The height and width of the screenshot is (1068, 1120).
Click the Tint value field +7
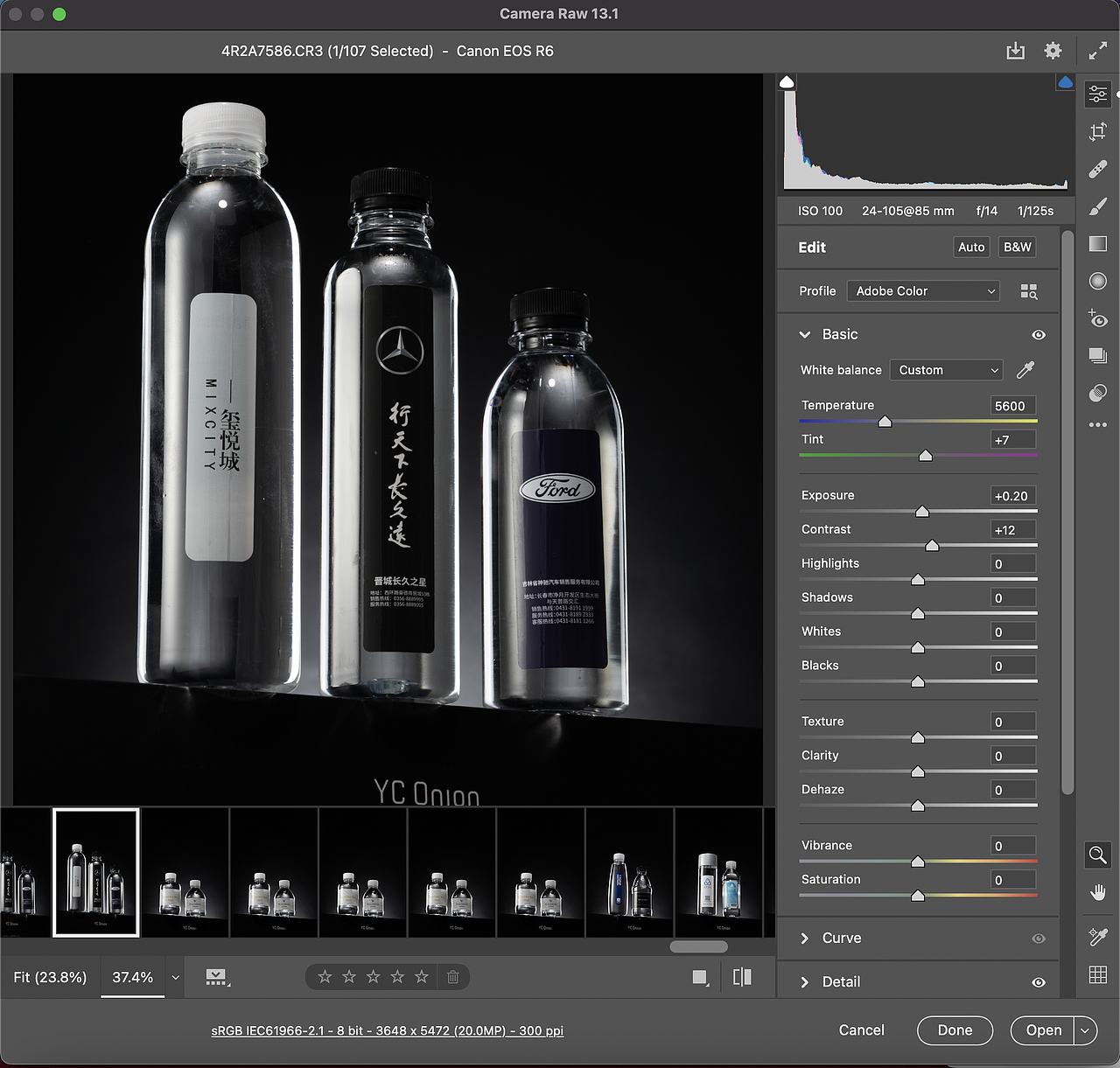click(x=1013, y=440)
